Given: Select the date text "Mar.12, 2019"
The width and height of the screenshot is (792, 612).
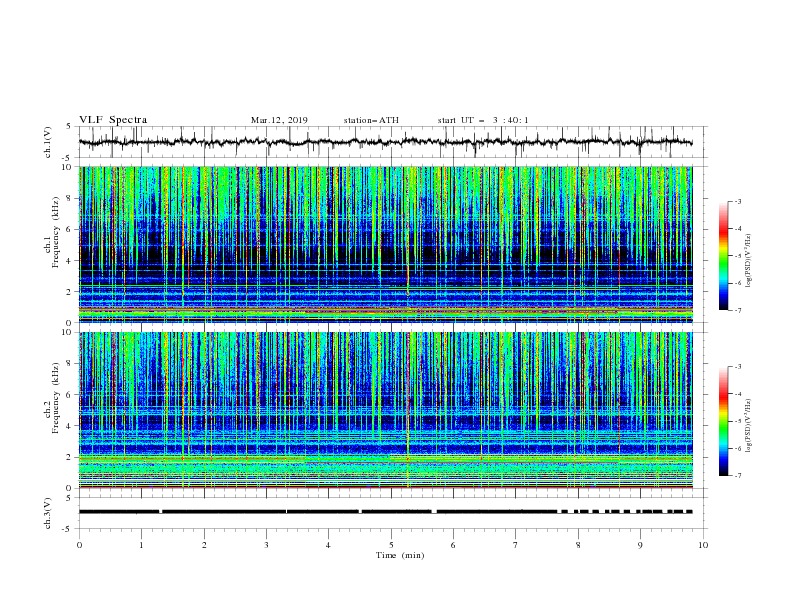Looking at the screenshot, I should tap(279, 120).
